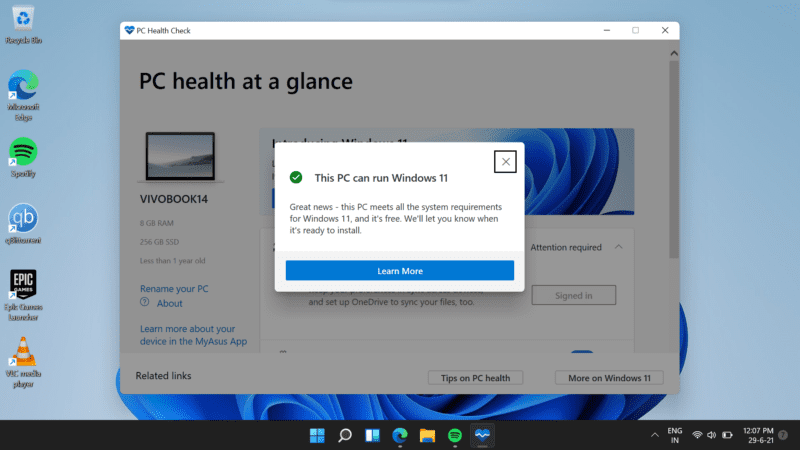Open qBittorrent desktop shortcut

(x=23, y=224)
